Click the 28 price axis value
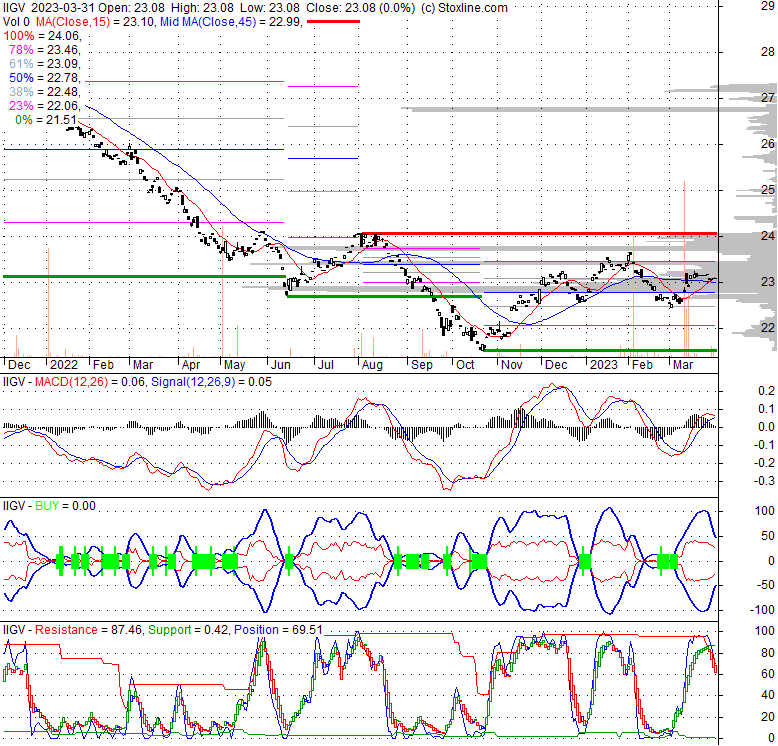The height and width of the screenshot is (746, 778). [768, 52]
